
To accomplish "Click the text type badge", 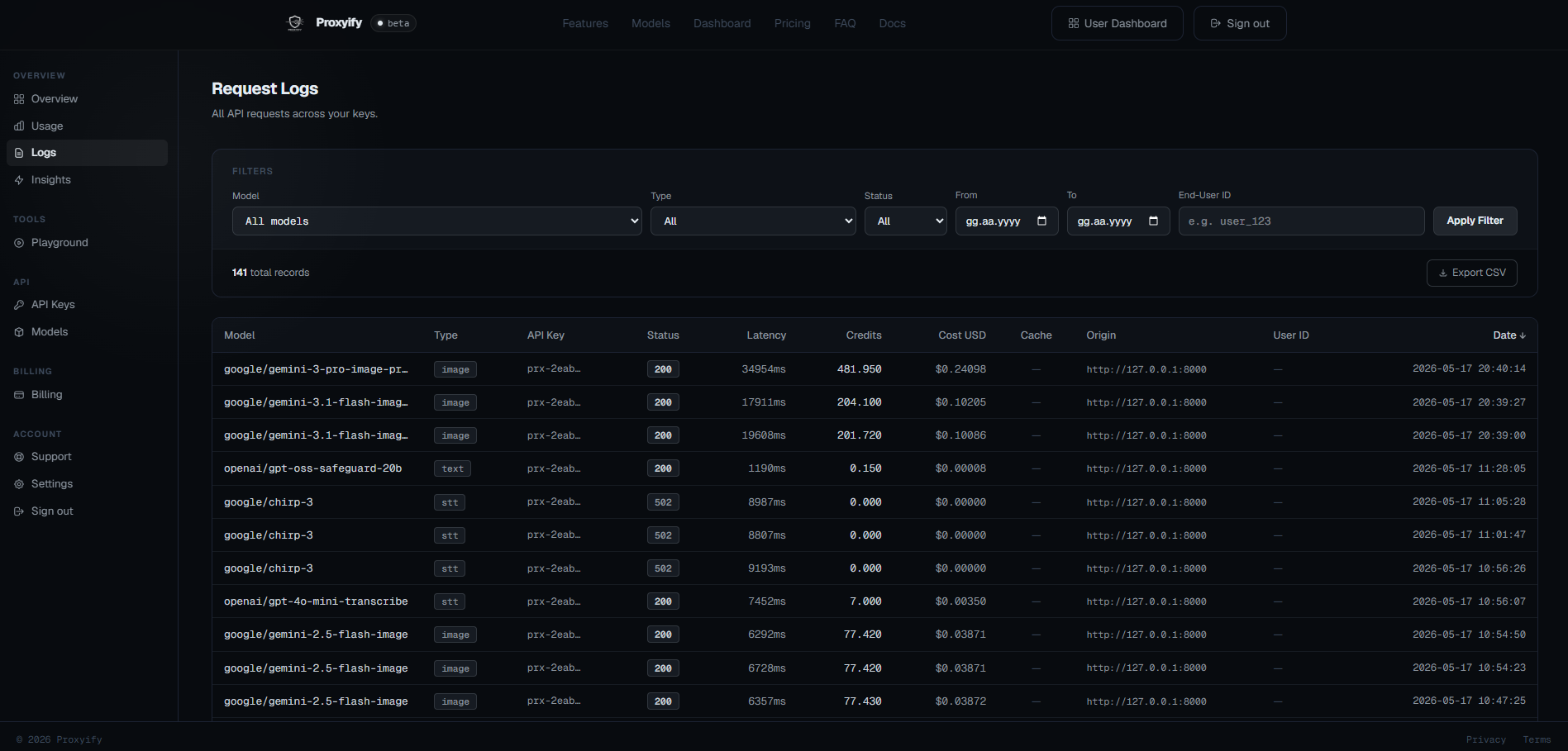I will [x=453, y=468].
